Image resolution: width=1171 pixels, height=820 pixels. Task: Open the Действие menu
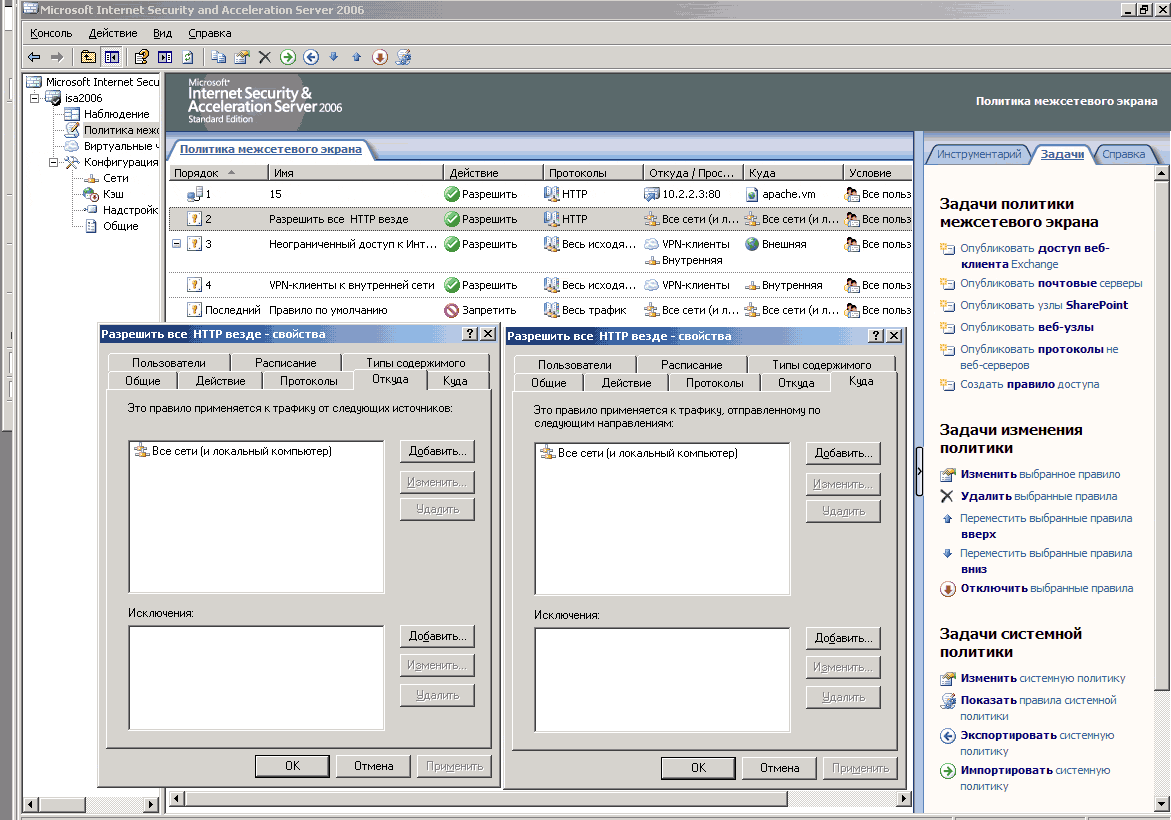112,33
